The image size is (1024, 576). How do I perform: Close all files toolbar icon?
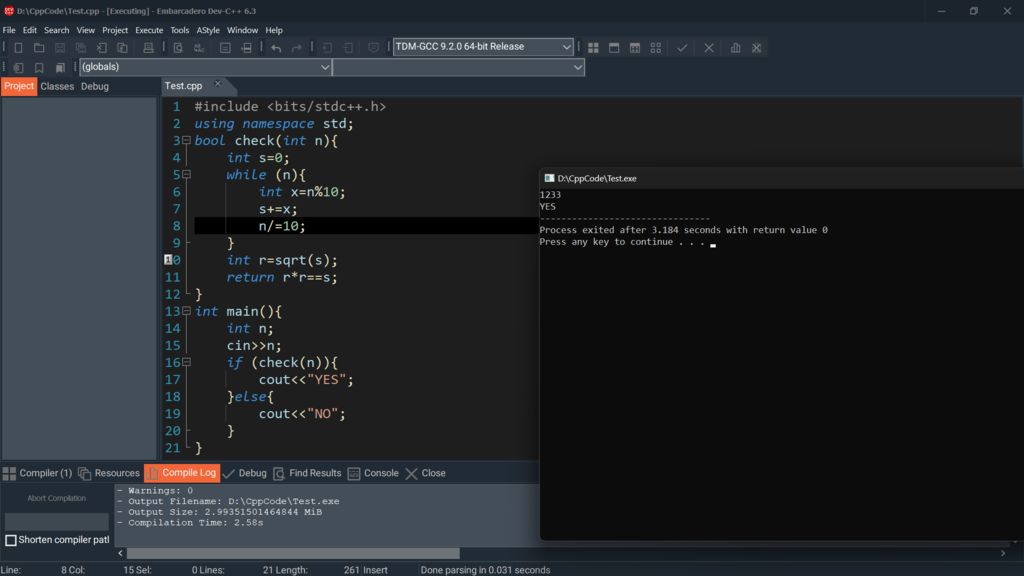(122, 48)
